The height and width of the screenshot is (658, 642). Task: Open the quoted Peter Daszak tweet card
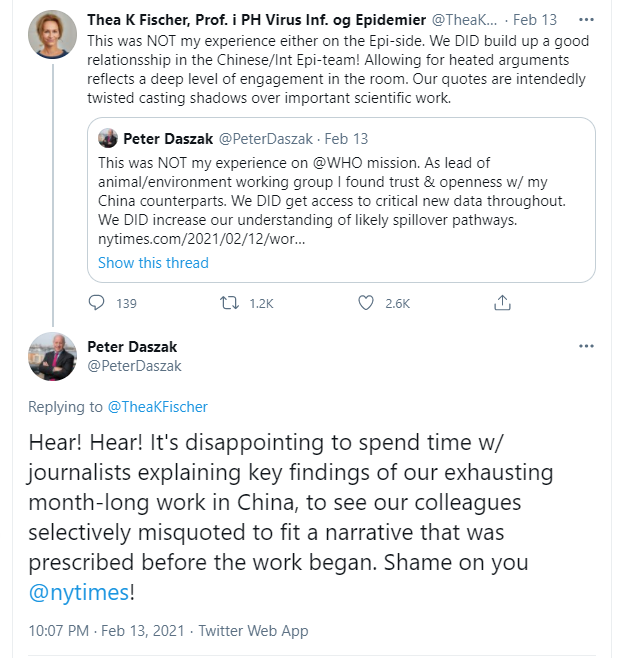[341, 200]
